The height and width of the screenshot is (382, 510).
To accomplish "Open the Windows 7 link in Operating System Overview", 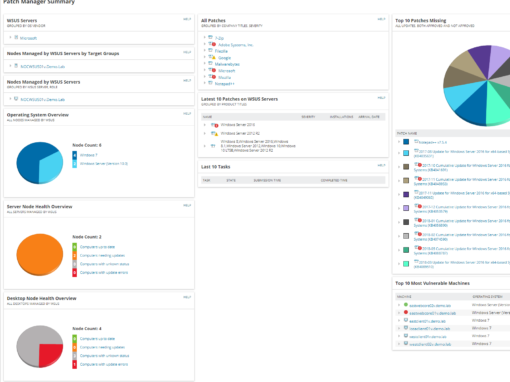I will click(89, 155).
